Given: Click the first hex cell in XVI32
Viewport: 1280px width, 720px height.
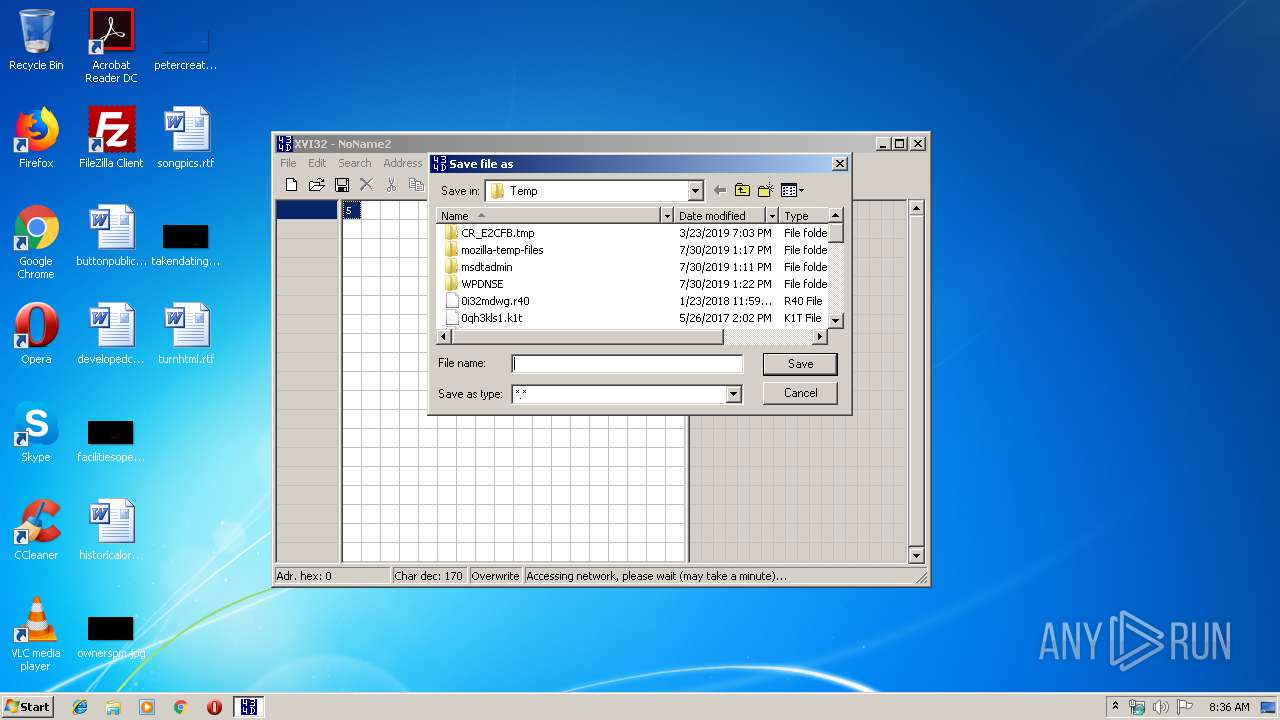Looking at the screenshot, I should [x=351, y=210].
